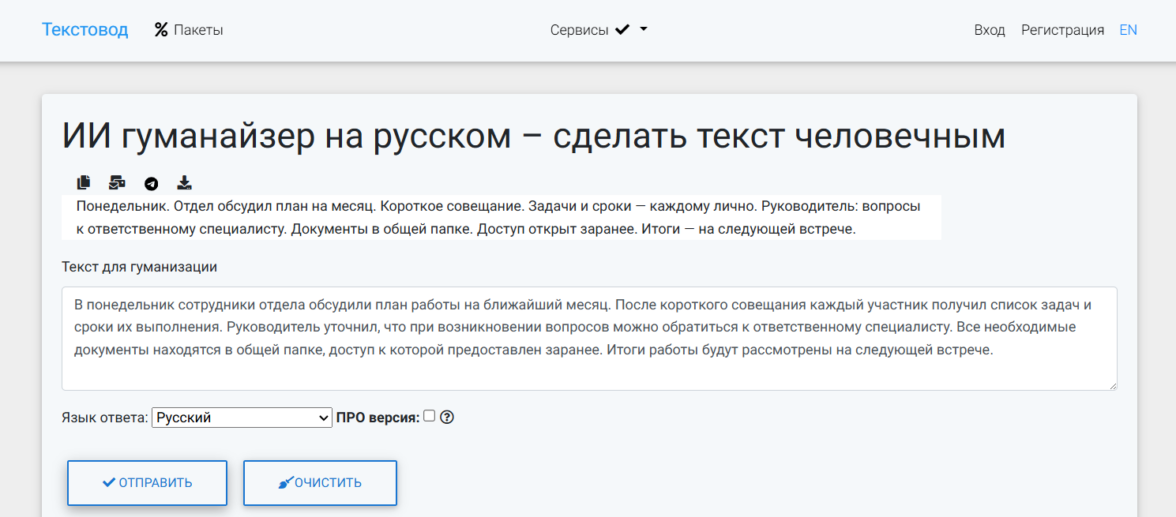Click inside the Текст для гуманизации text area
Image resolution: width=1176 pixels, height=517 pixels.
590,338
